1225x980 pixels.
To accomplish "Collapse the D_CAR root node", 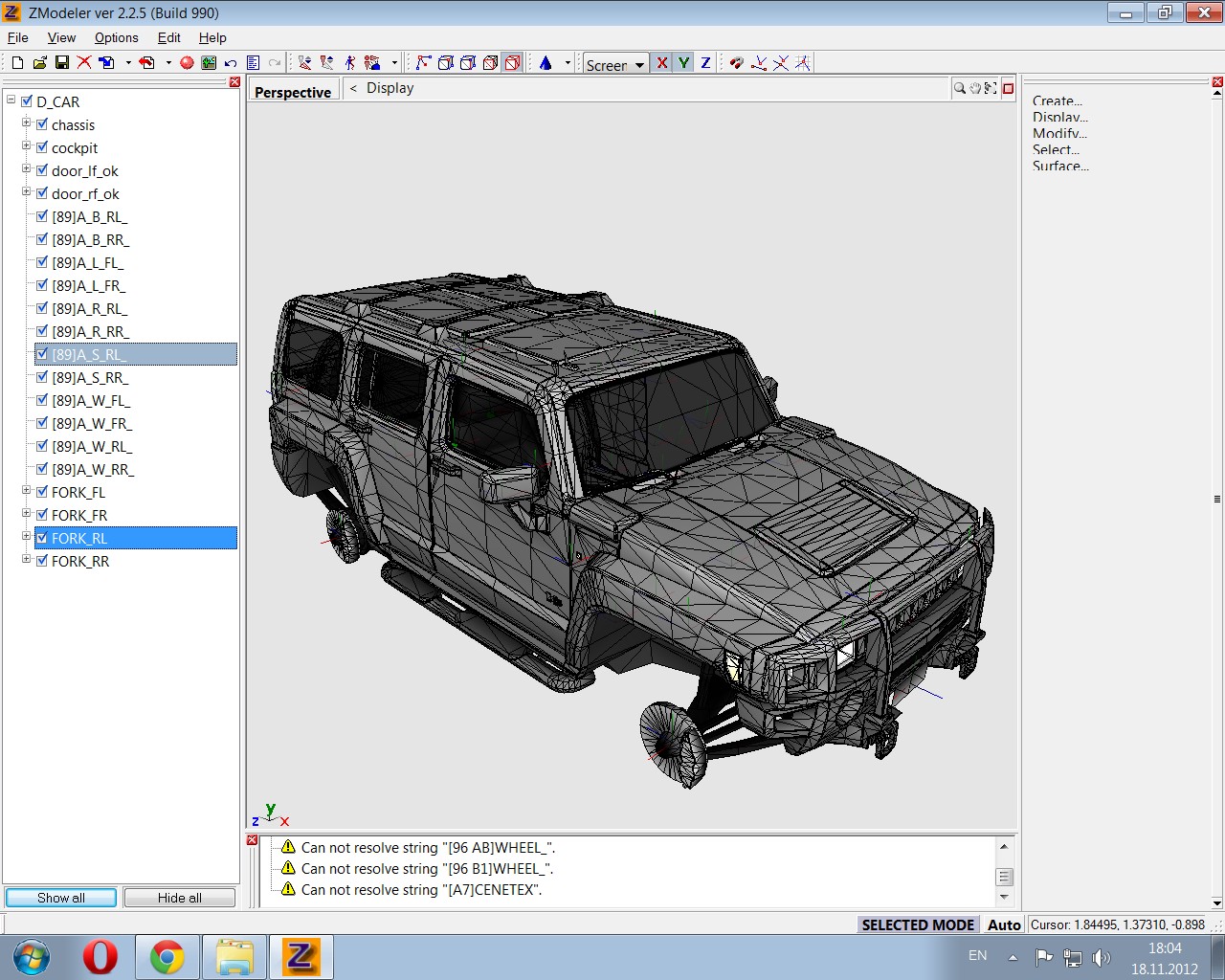I will pyautogui.click(x=11, y=100).
